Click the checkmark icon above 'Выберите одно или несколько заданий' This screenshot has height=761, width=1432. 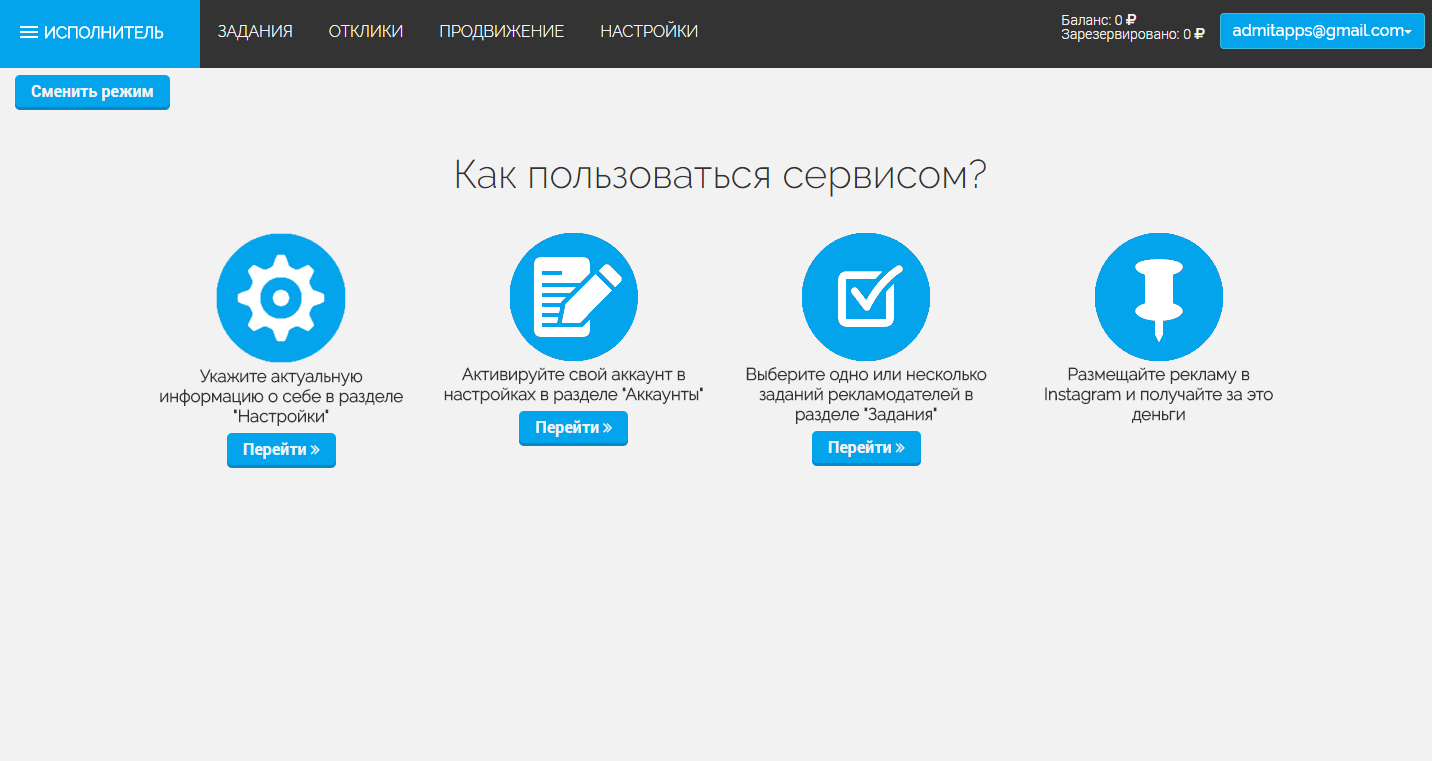(x=866, y=296)
